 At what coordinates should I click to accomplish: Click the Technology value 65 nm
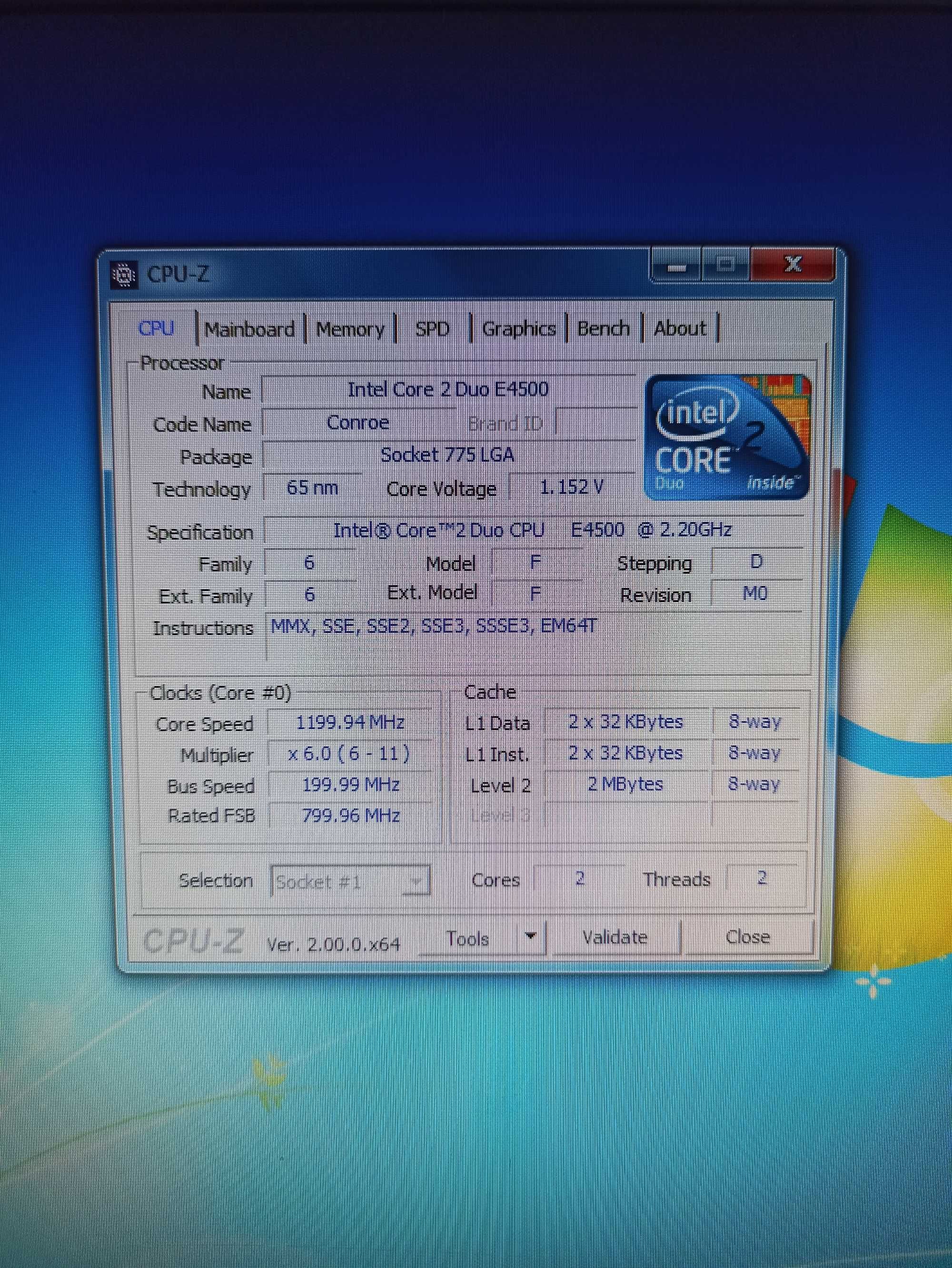(x=312, y=488)
